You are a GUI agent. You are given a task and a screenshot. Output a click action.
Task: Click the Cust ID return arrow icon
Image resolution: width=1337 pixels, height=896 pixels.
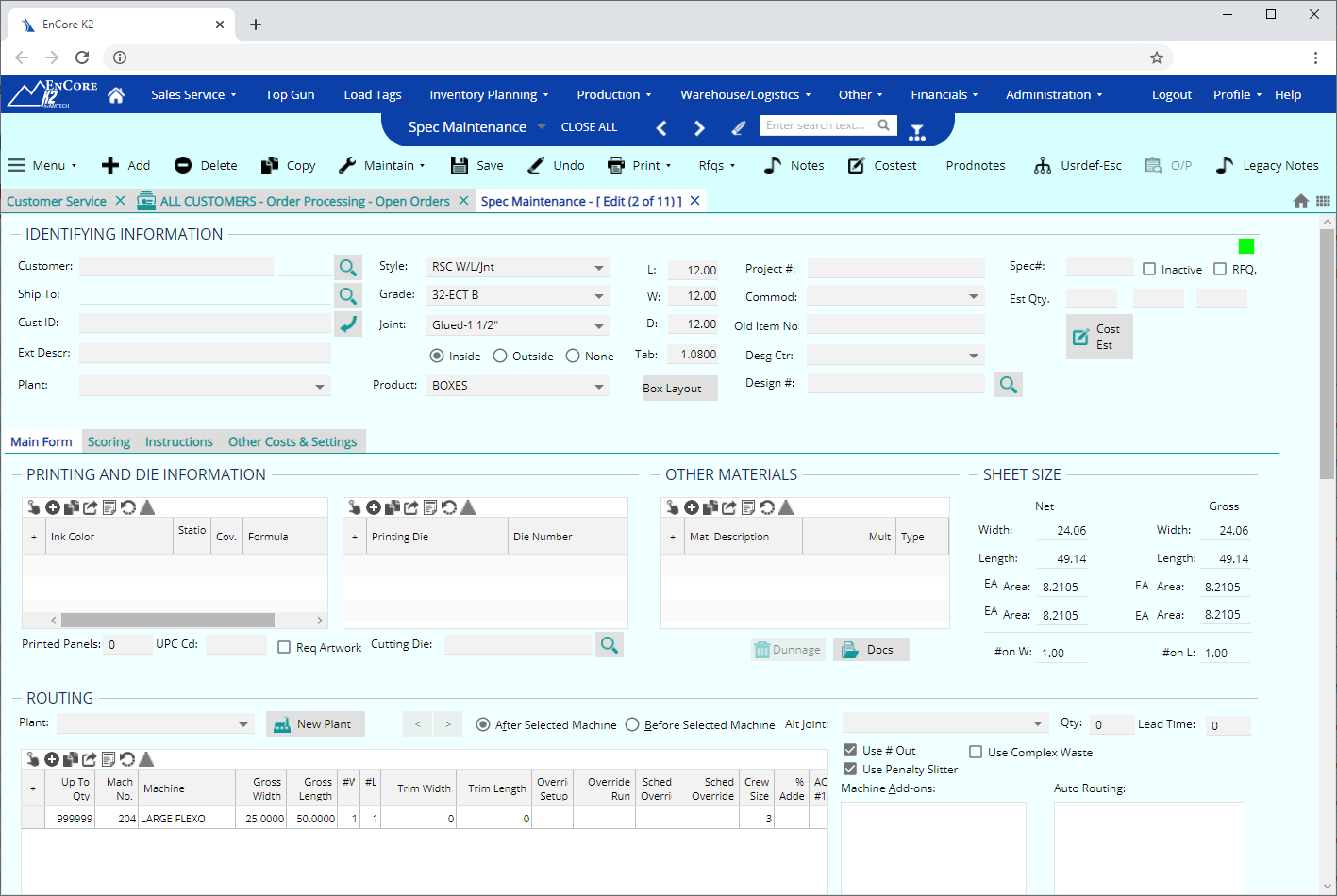click(348, 324)
